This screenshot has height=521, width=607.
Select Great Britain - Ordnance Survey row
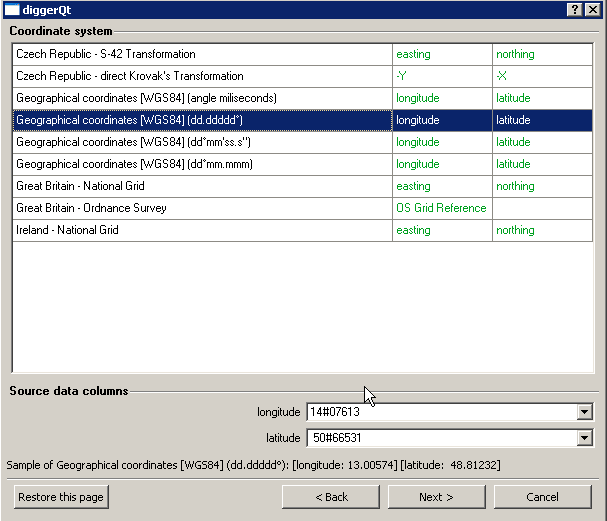pos(200,208)
